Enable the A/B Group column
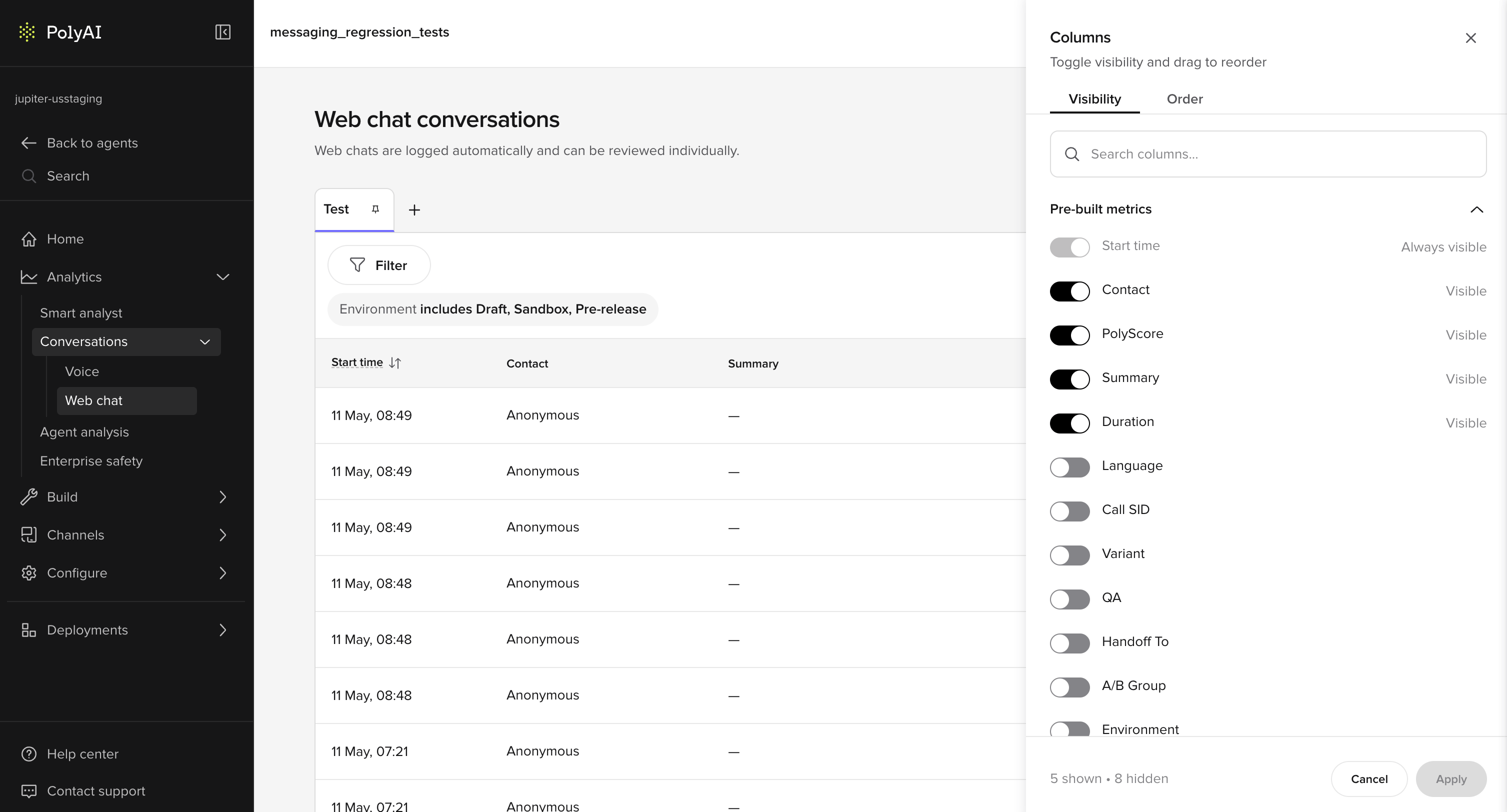The height and width of the screenshot is (812, 1507). coord(1069,687)
